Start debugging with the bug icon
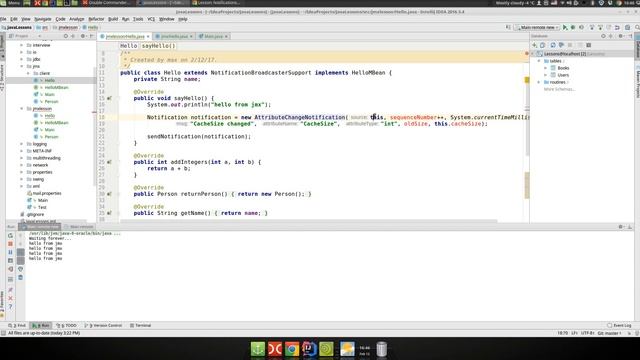 [573, 27]
